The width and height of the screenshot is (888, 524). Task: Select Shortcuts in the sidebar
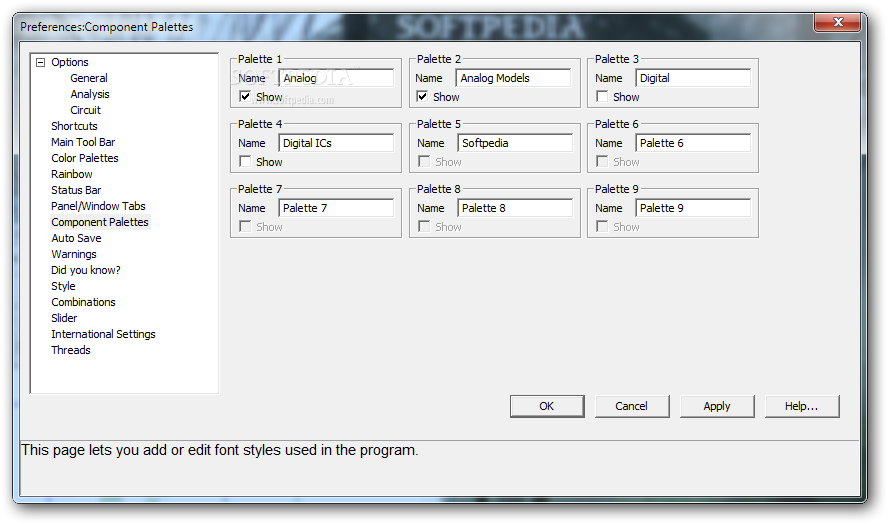[x=74, y=126]
